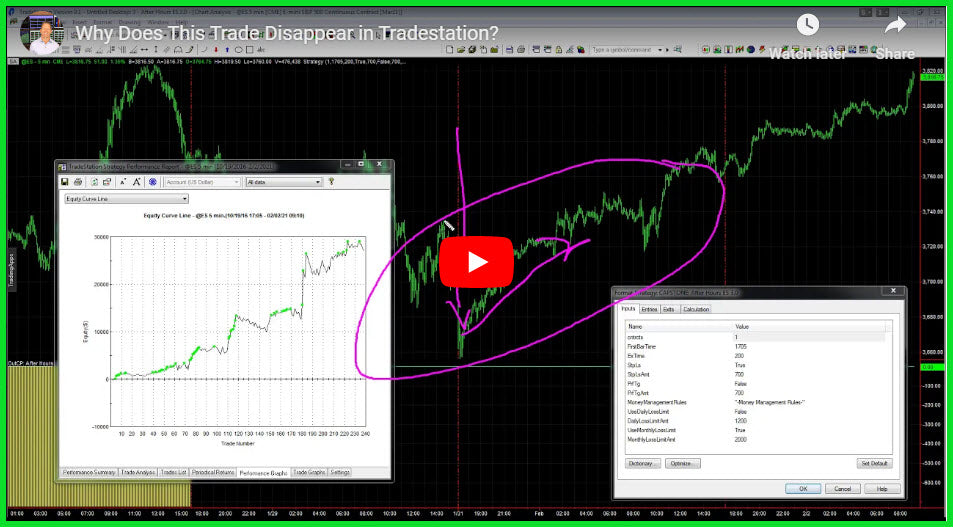Click the MonthlyLossLimitAmt value 2000
The width and height of the screenshot is (953, 527).
click(x=740, y=439)
